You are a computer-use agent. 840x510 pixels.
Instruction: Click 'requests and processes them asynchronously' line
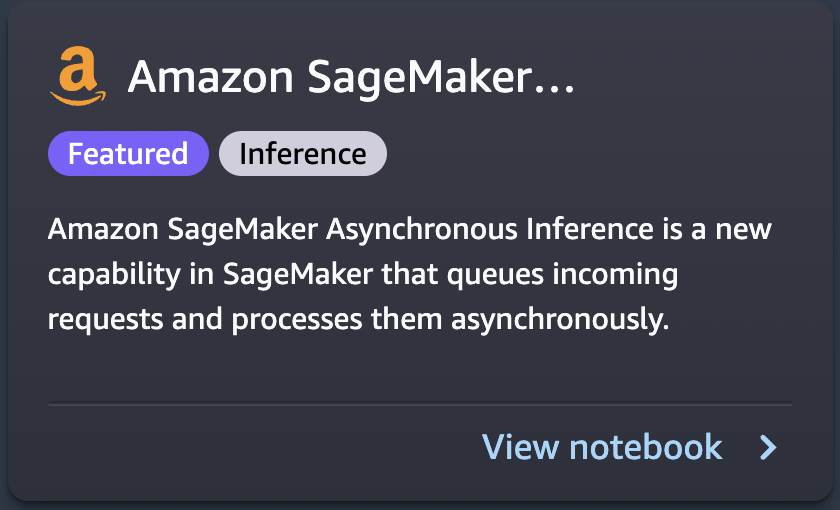pos(358,319)
